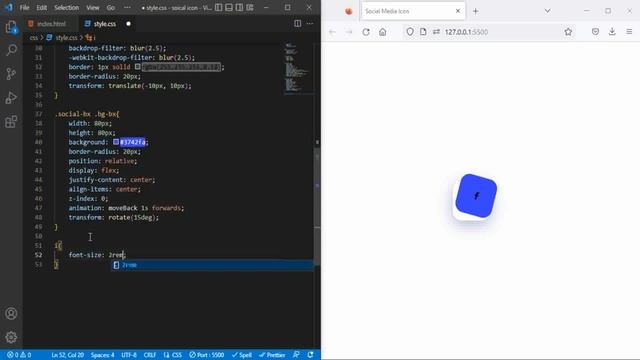Open the Go menu
640x360 pixels.
[111, 7]
